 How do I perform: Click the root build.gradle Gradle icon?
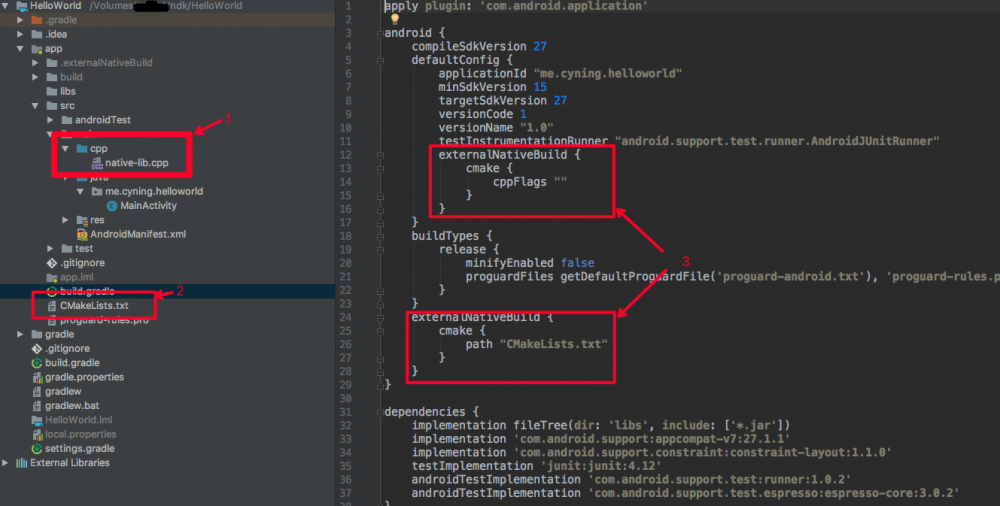pos(36,363)
